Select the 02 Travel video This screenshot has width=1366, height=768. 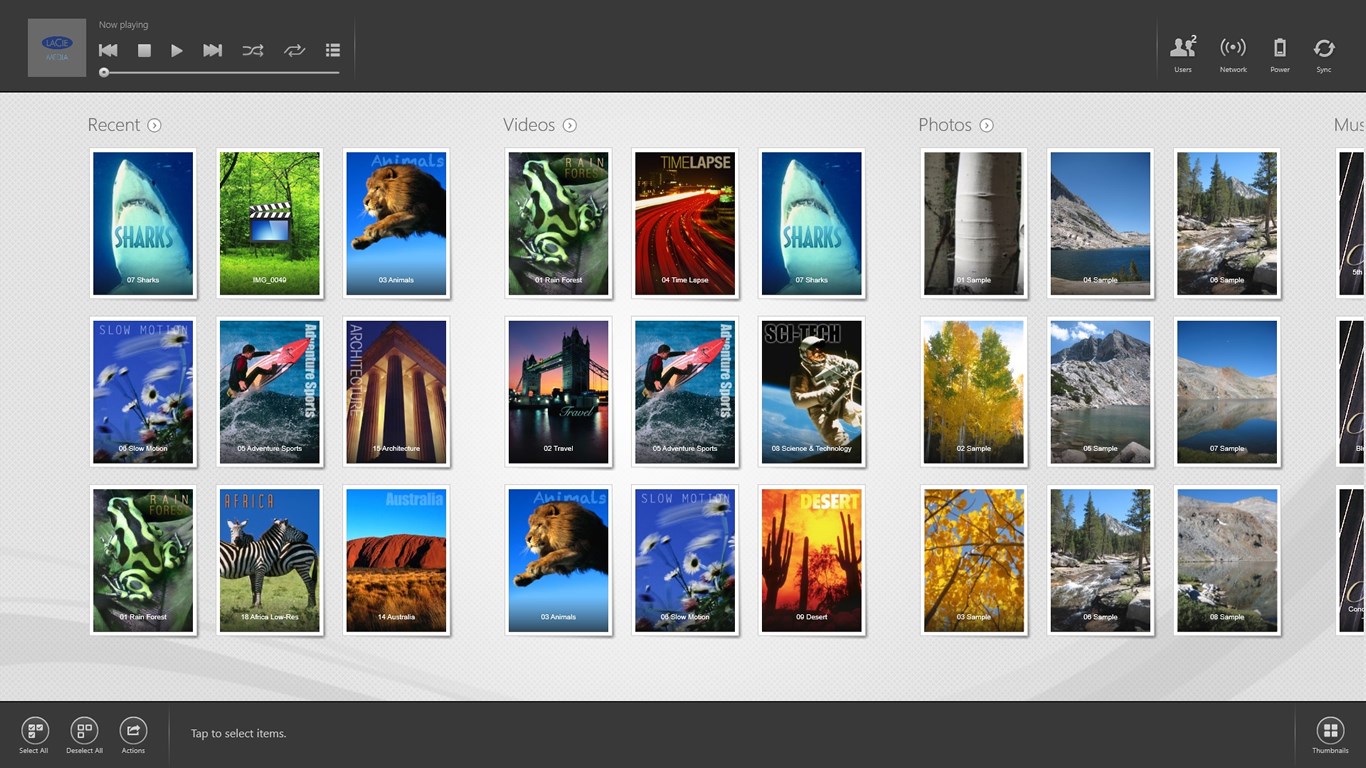[x=558, y=392]
